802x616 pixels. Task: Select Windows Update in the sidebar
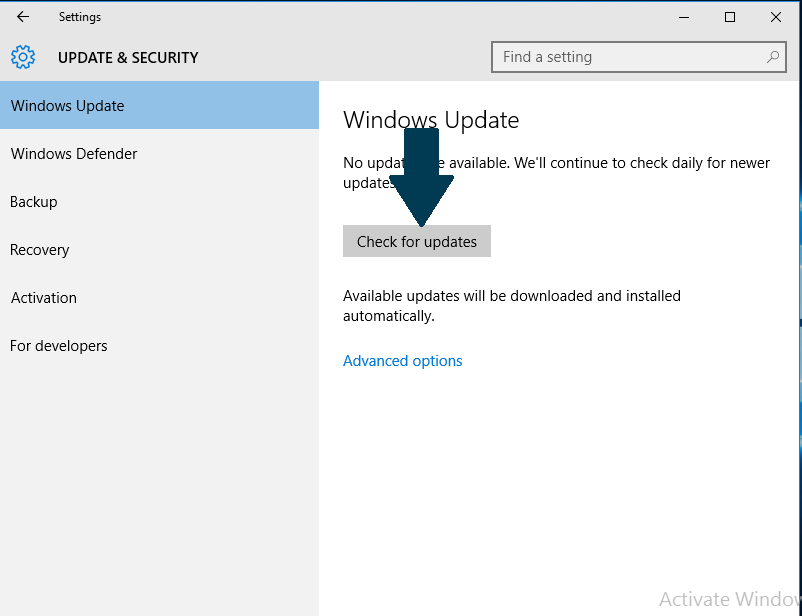pos(159,105)
